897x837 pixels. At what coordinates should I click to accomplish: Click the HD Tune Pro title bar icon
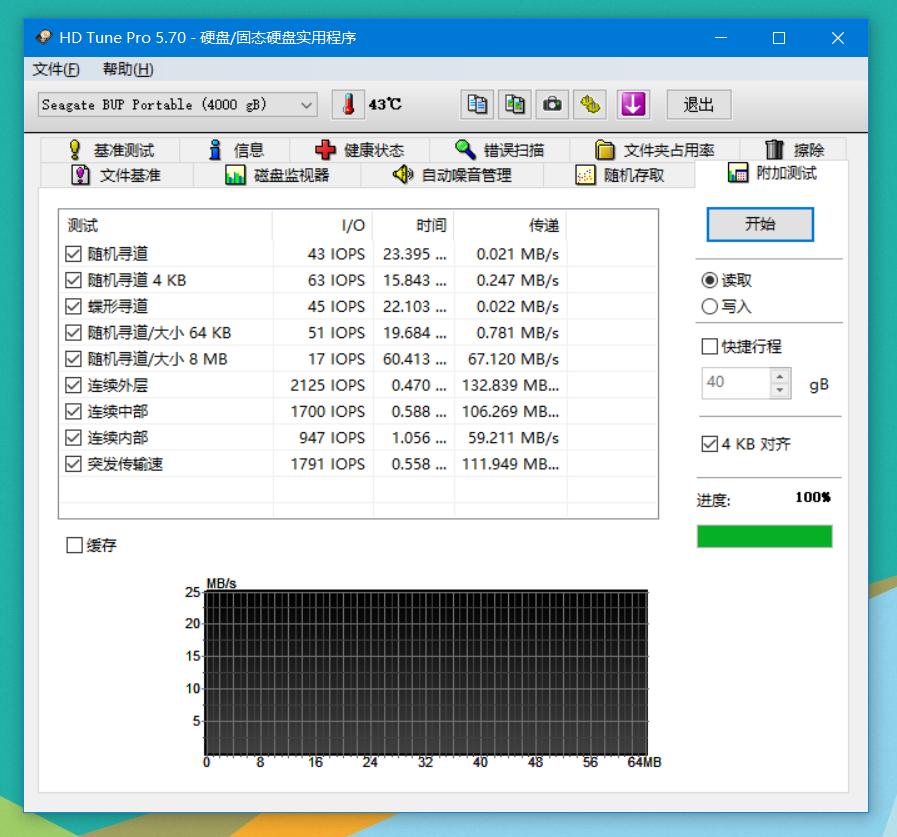point(43,38)
